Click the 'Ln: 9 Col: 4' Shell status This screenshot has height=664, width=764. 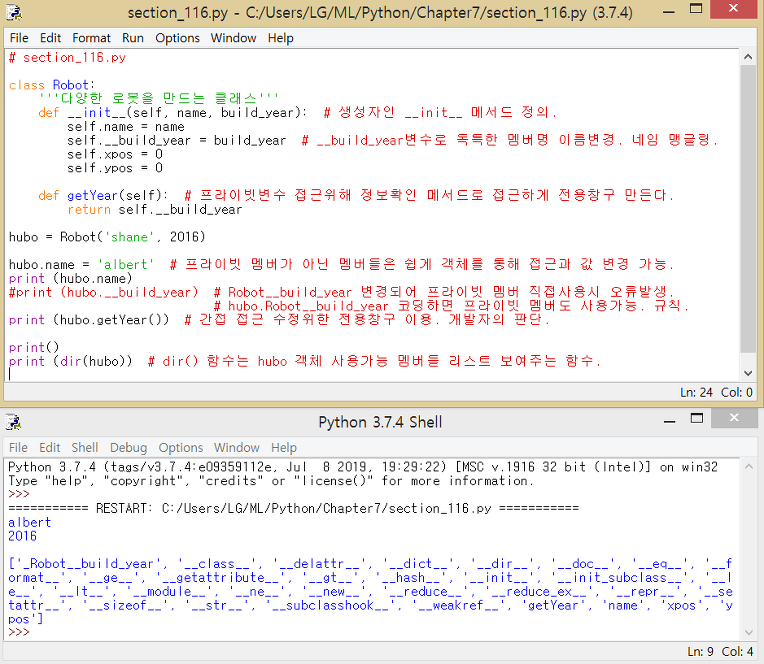[720, 651]
